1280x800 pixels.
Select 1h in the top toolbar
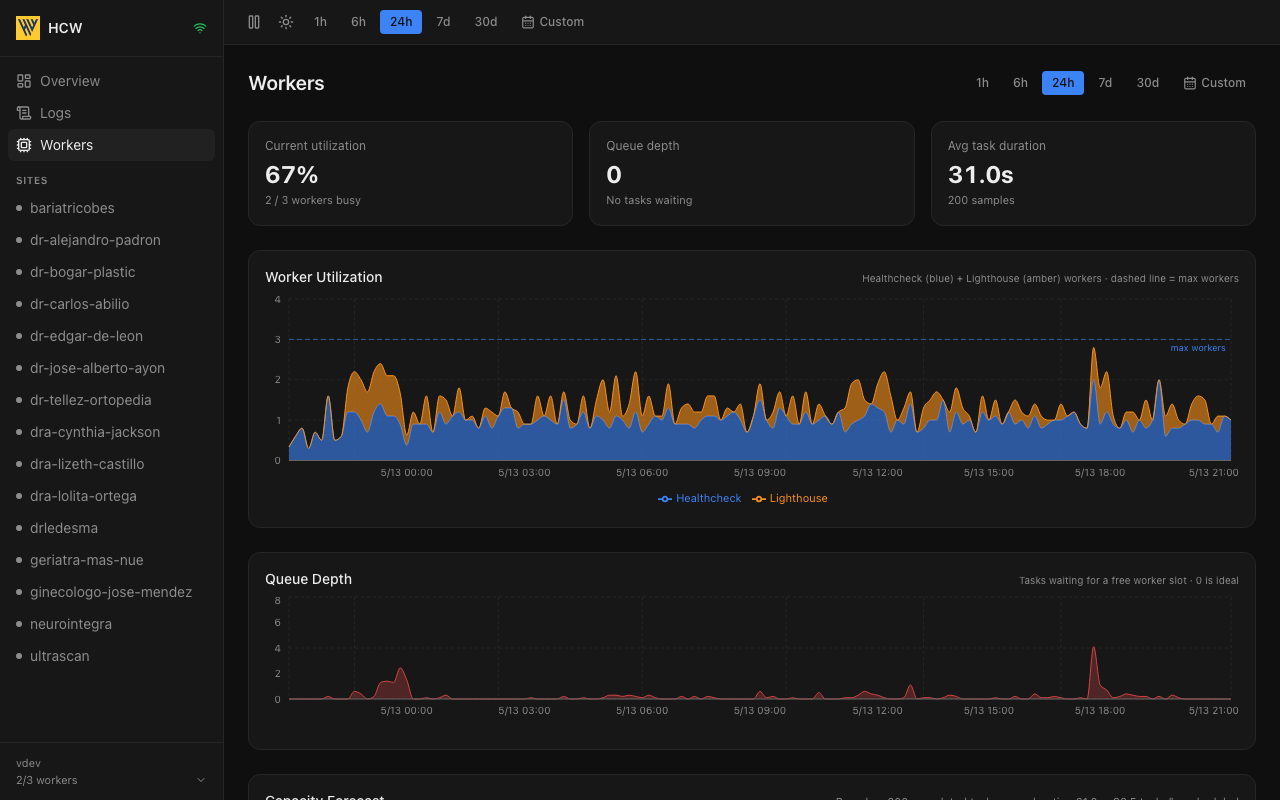[x=320, y=22]
